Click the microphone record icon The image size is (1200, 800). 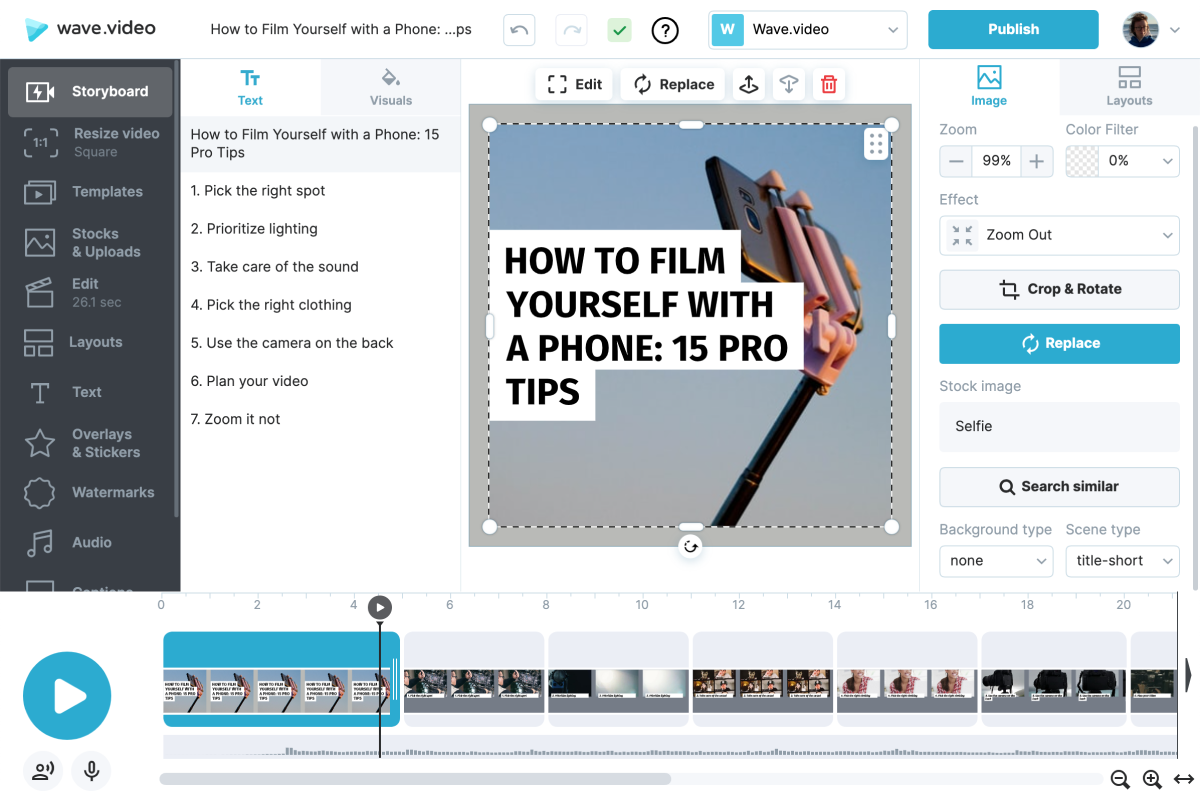(91, 771)
